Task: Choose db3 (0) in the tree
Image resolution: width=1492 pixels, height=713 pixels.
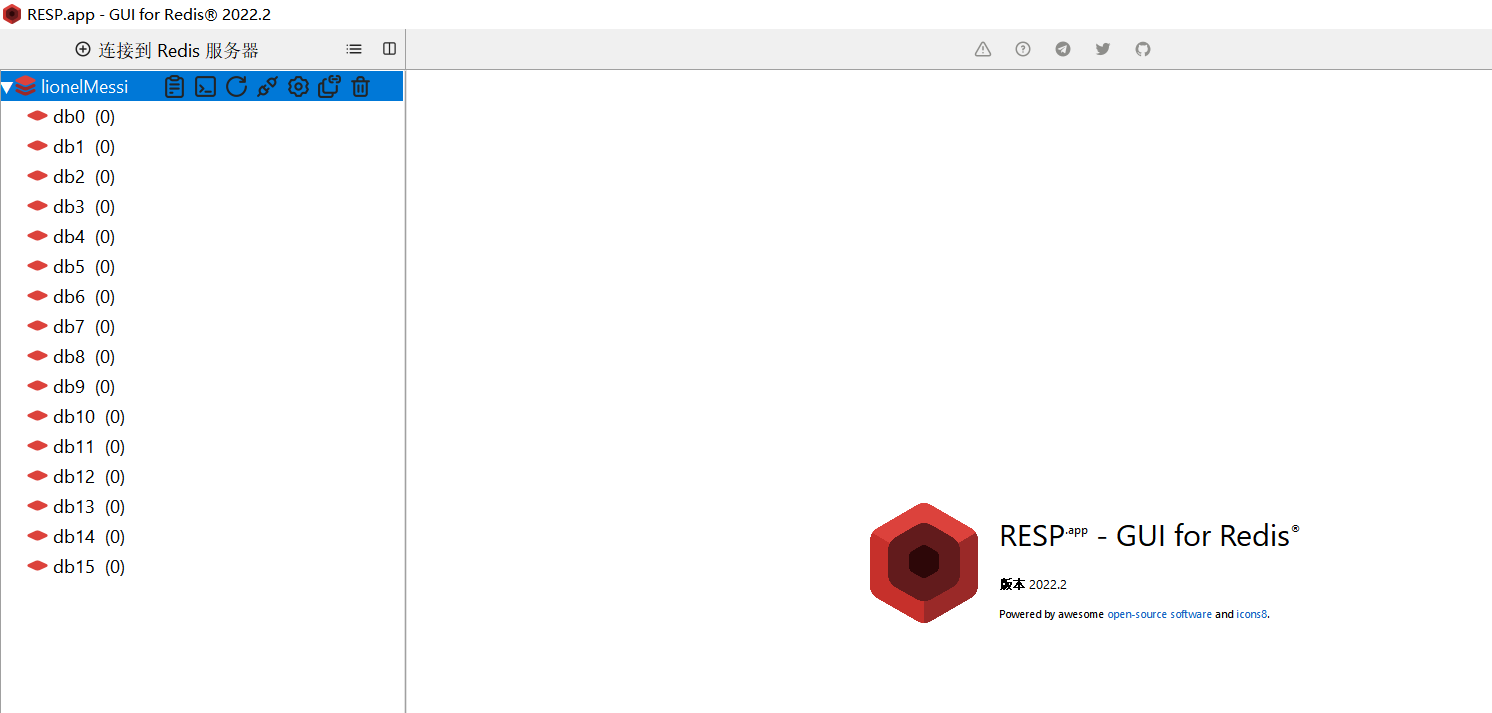Action: pyautogui.click(x=71, y=207)
